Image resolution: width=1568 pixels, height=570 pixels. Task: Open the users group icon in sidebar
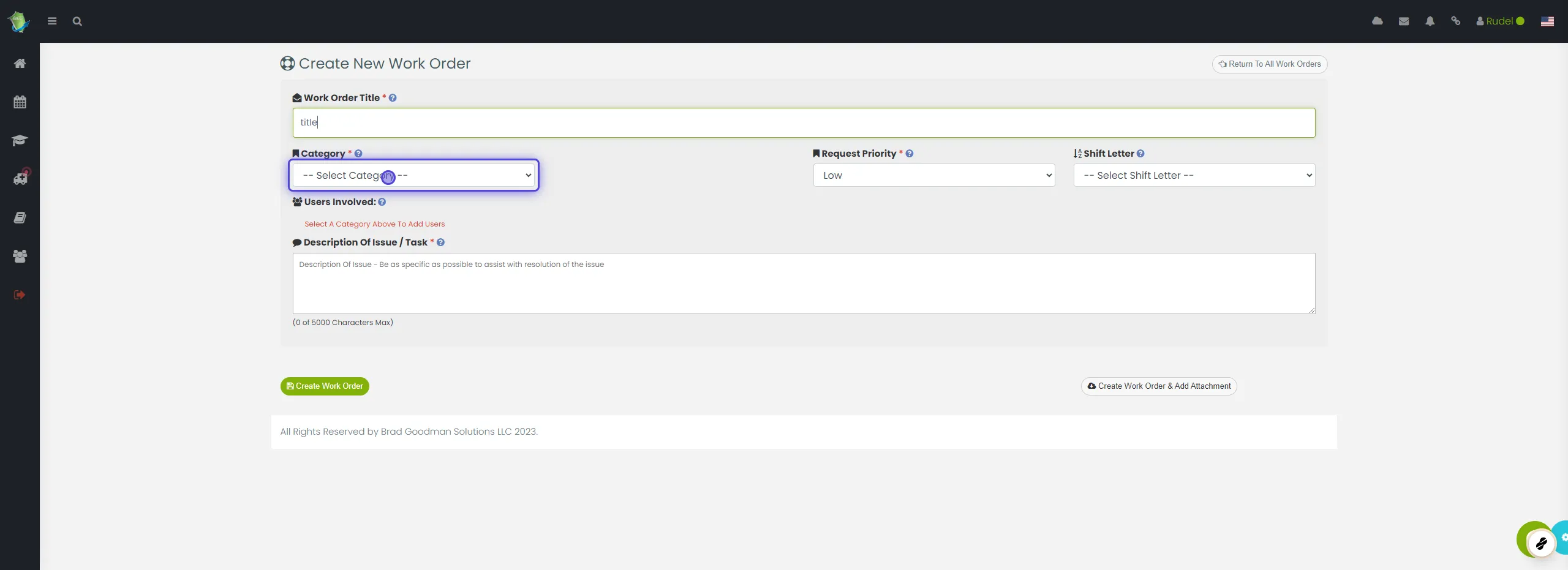[20, 257]
